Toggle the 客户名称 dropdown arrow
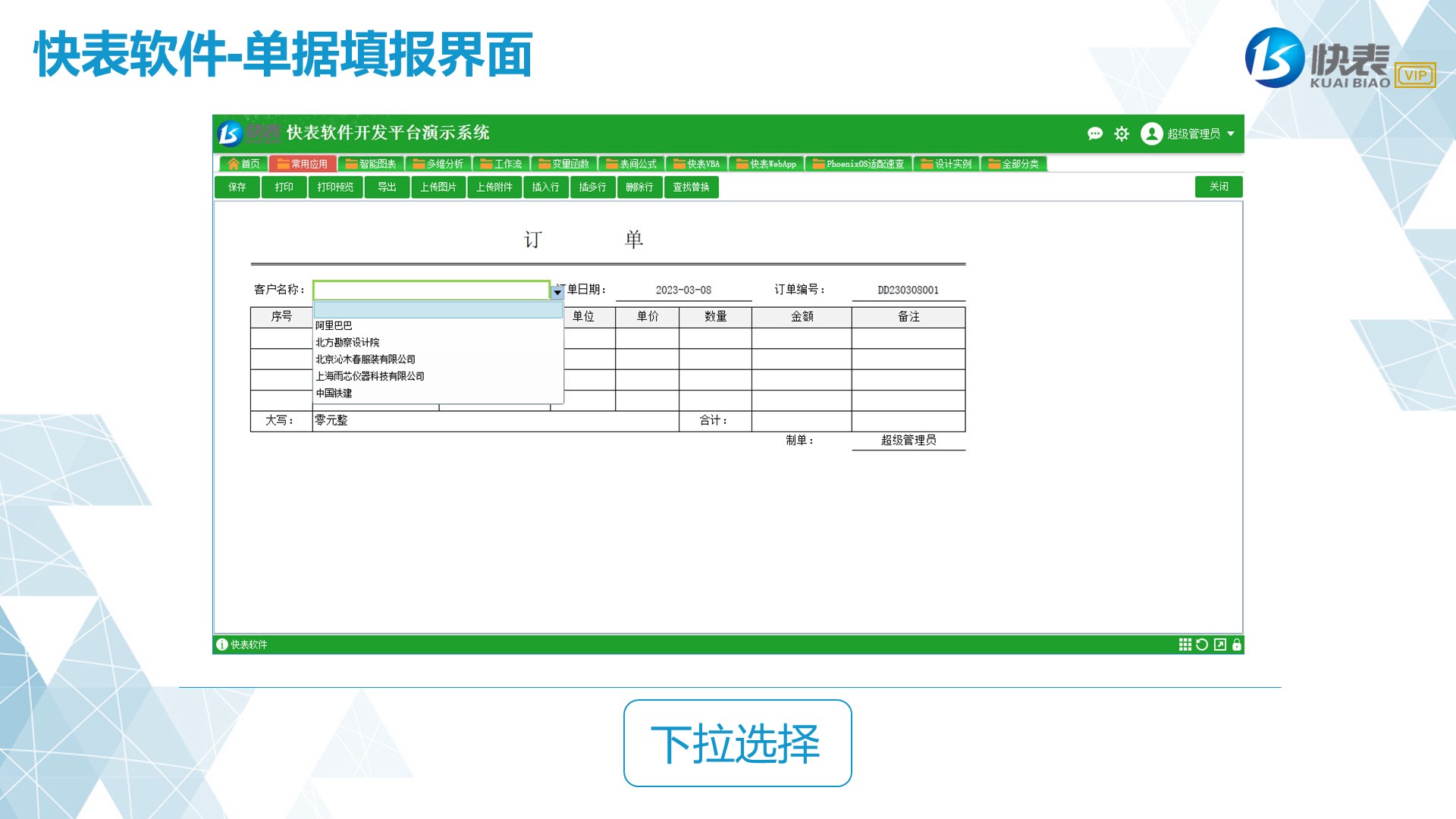The width and height of the screenshot is (1456, 819). 557,292
